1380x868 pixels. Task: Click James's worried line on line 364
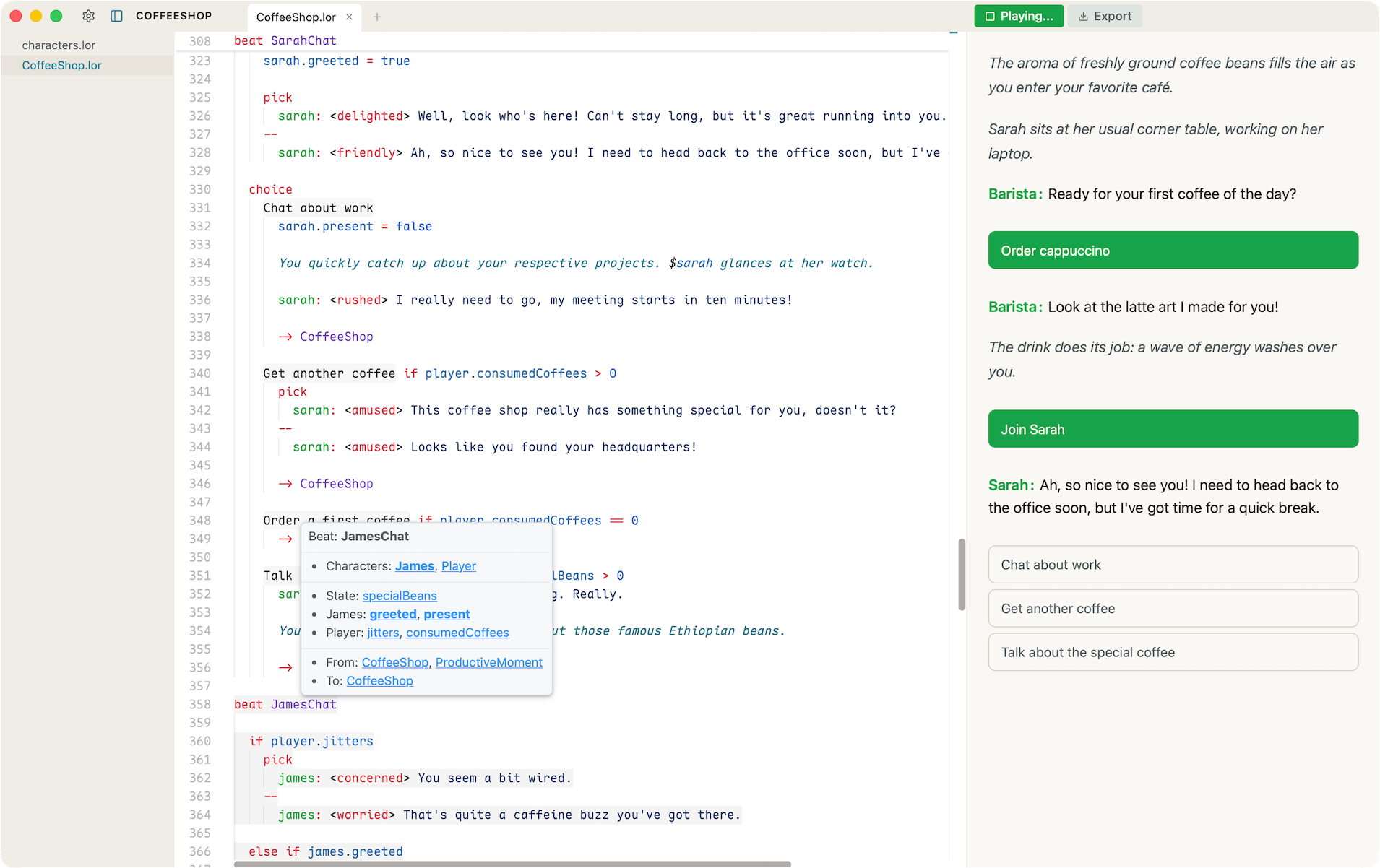coord(509,815)
